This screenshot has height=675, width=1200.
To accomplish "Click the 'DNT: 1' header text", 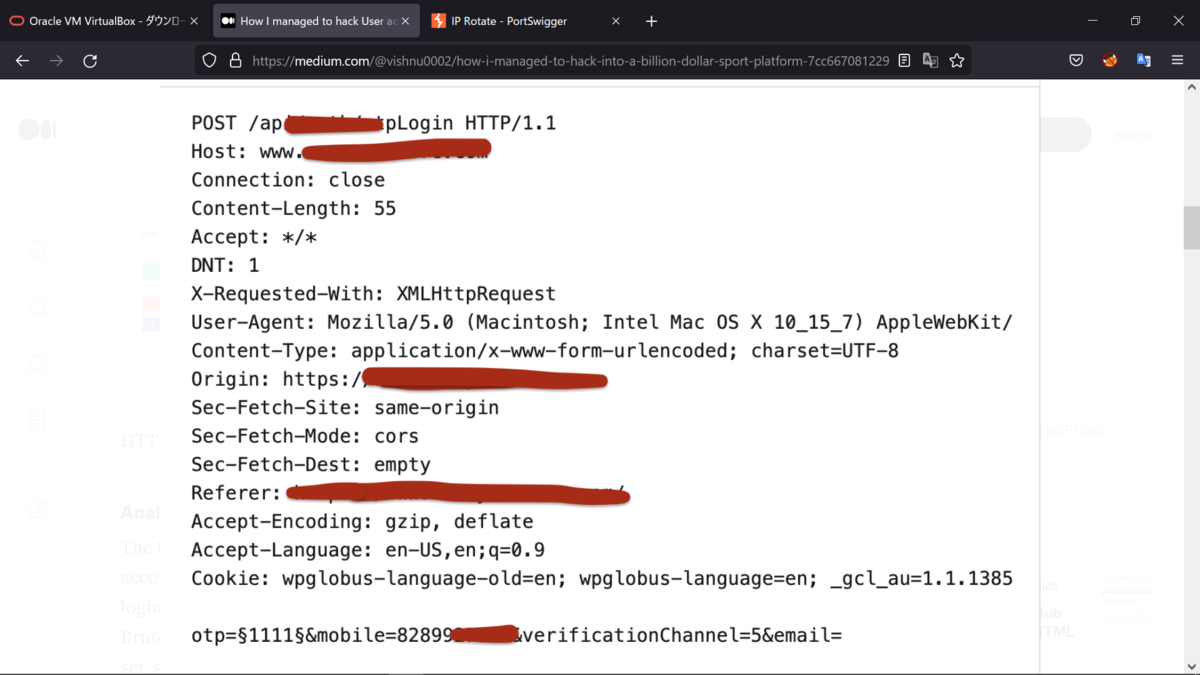I will tap(225, 265).
